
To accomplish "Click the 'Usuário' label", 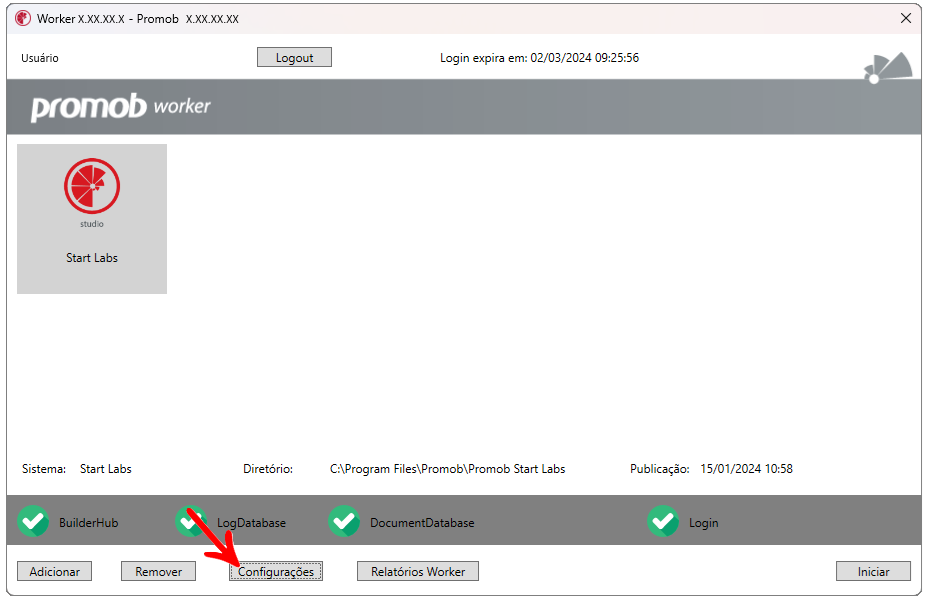I will click(x=40, y=58).
